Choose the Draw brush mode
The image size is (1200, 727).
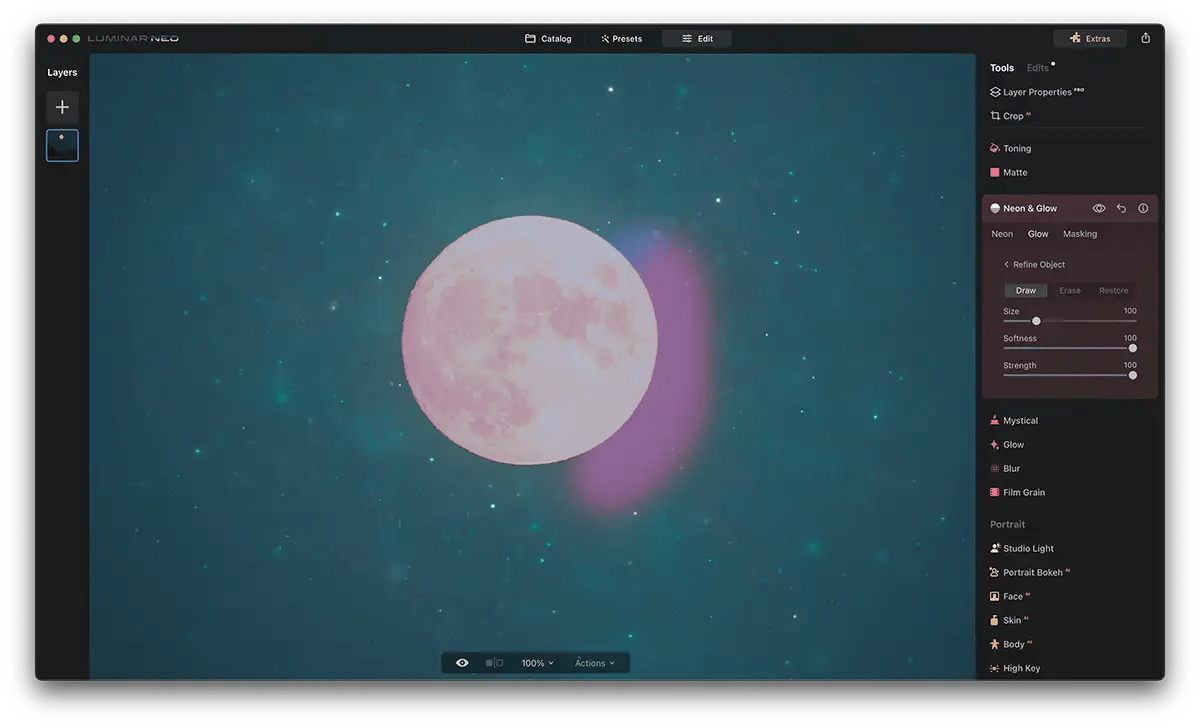(1026, 291)
